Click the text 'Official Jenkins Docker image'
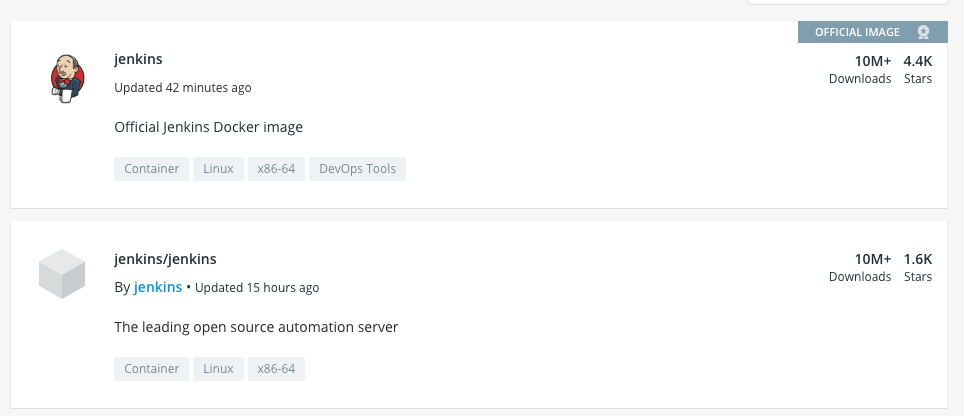 [208, 127]
